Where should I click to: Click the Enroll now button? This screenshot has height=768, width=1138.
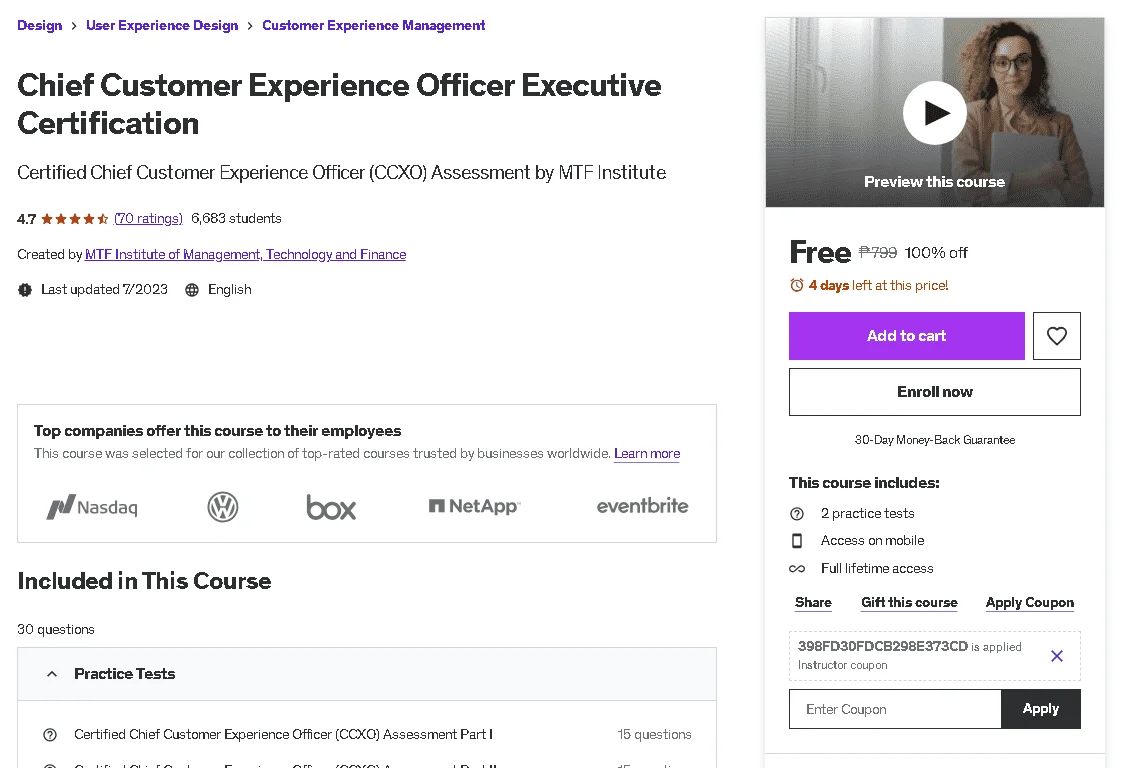point(935,392)
